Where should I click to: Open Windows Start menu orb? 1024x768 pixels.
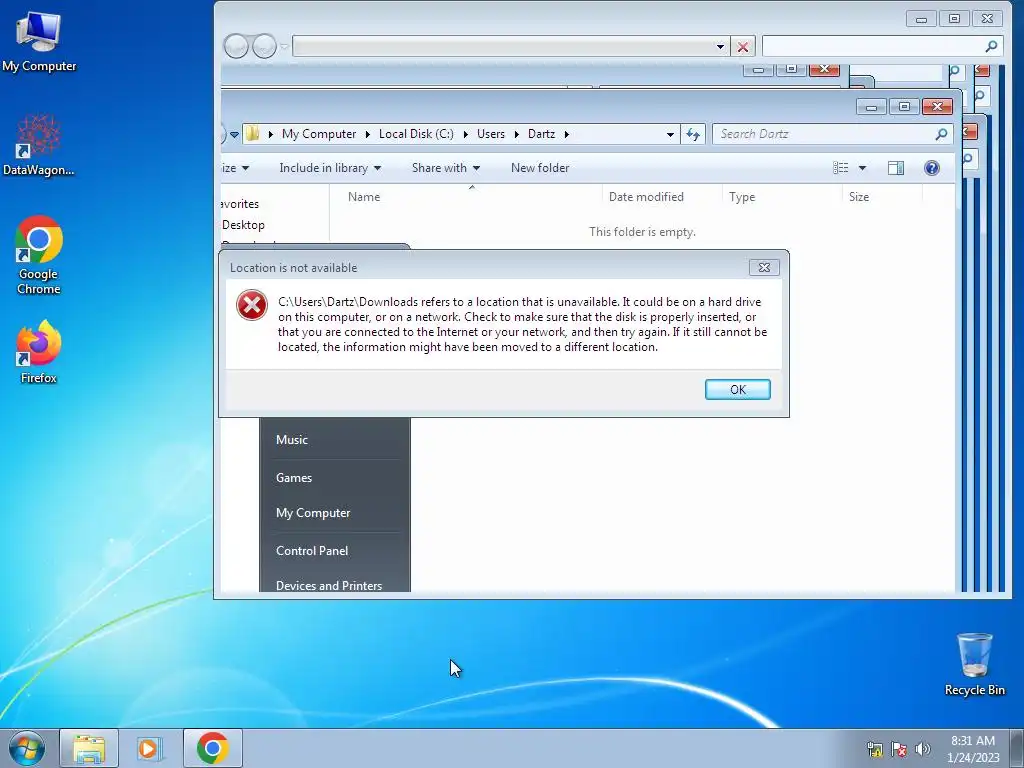tap(26, 748)
